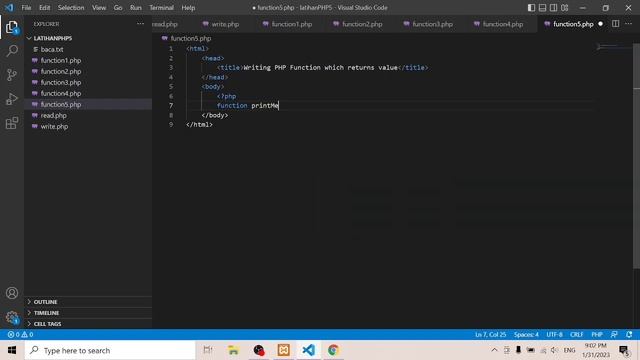
Task: Show hidden system tray icons
Action: 494,350
